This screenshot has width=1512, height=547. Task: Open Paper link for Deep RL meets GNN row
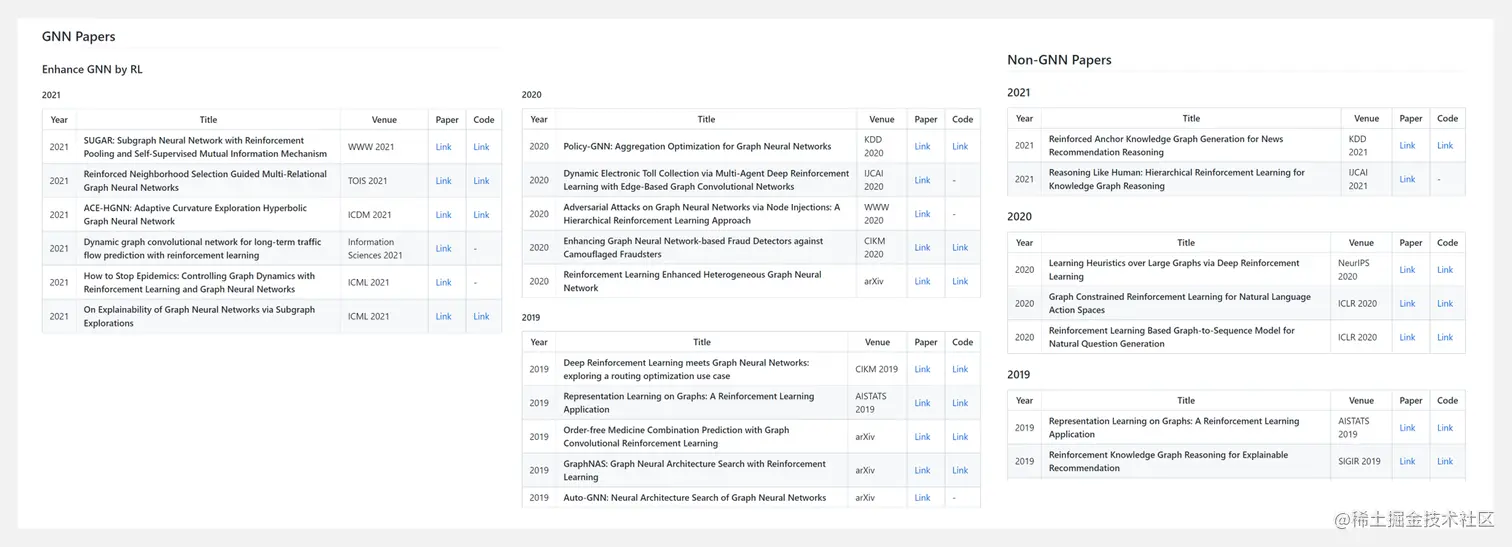click(x=922, y=369)
